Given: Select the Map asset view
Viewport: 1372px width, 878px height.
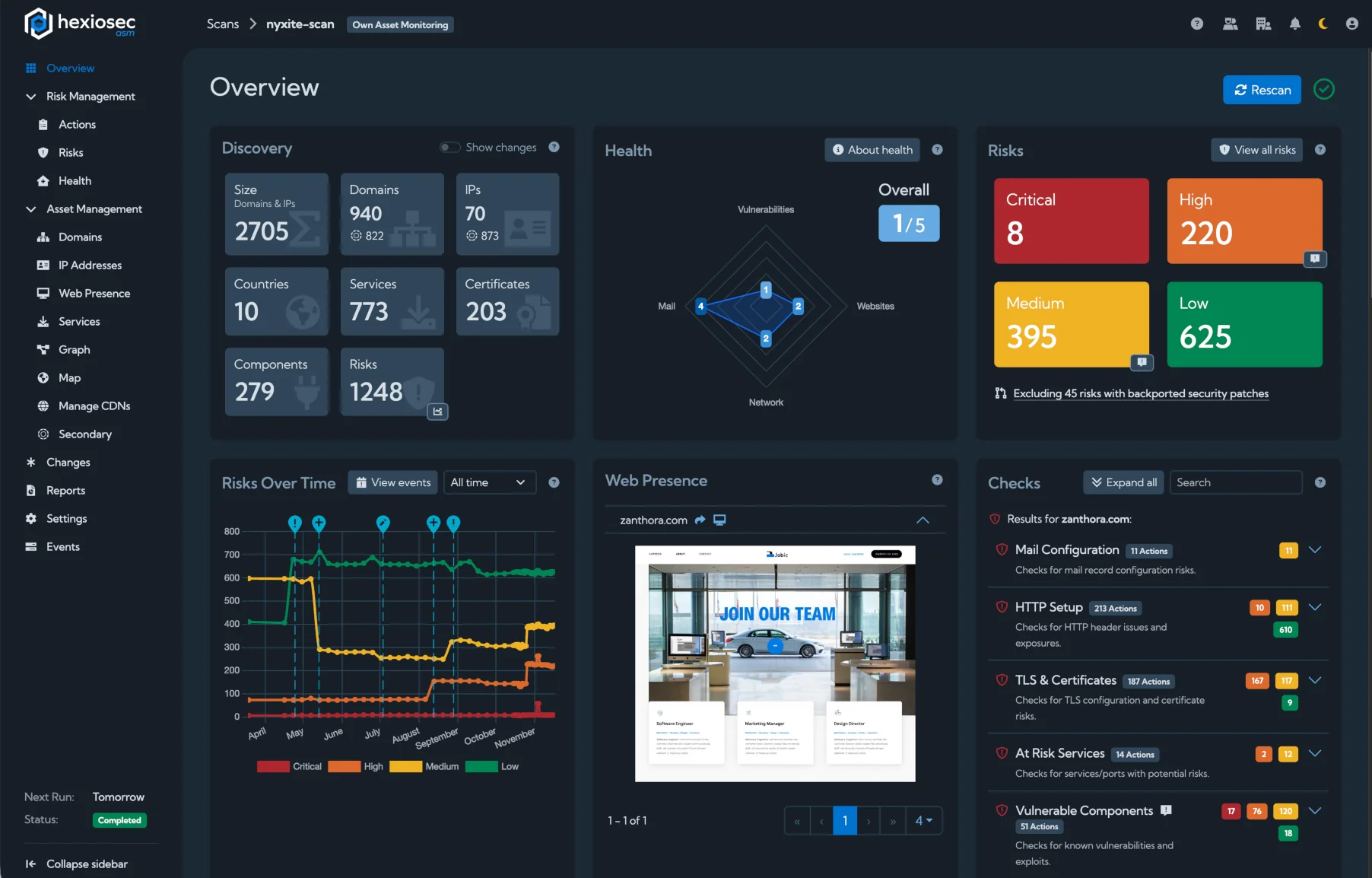Looking at the screenshot, I should [69, 377].
